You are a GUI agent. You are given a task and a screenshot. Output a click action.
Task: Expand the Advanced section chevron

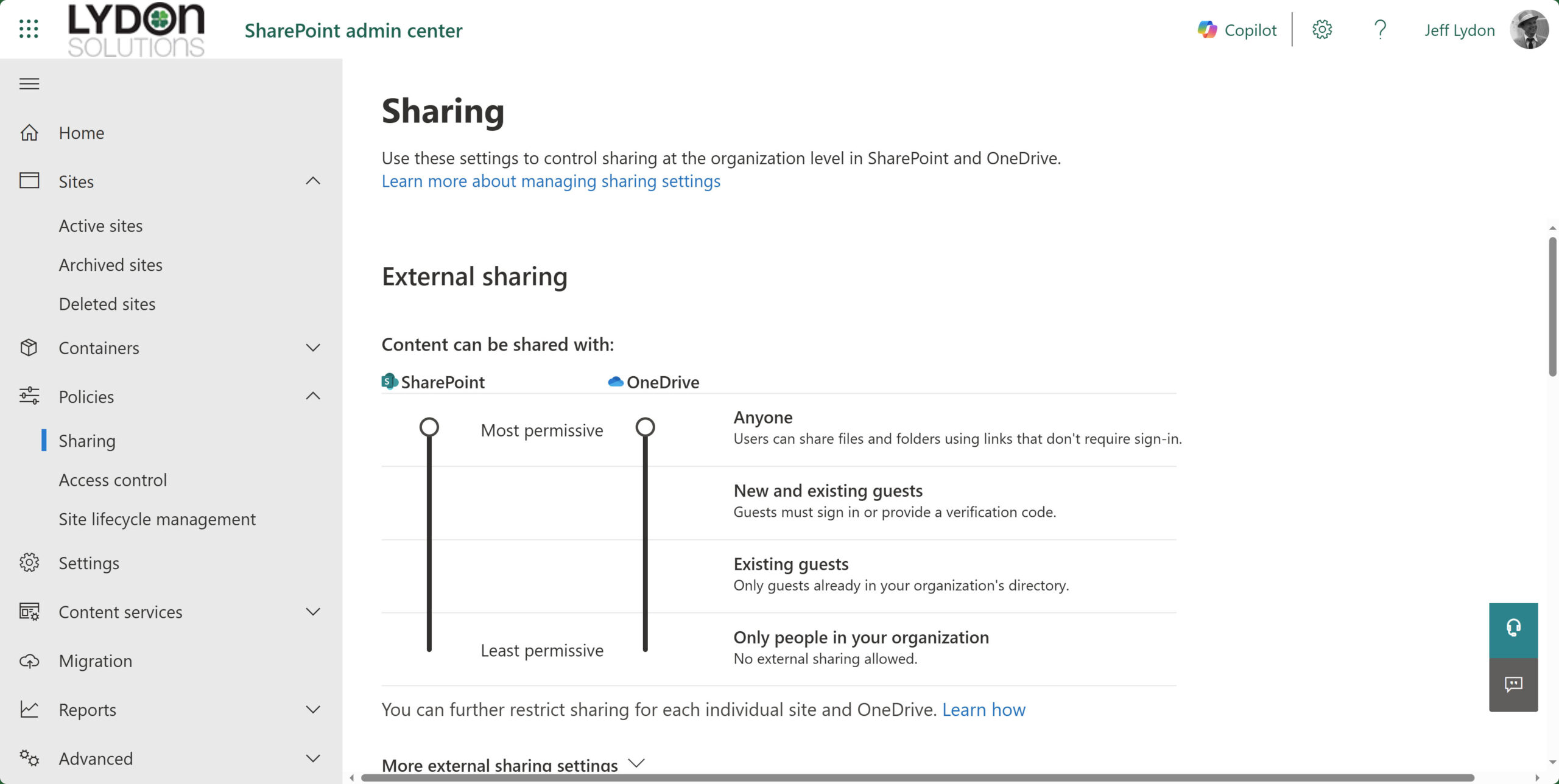(313, 758)
